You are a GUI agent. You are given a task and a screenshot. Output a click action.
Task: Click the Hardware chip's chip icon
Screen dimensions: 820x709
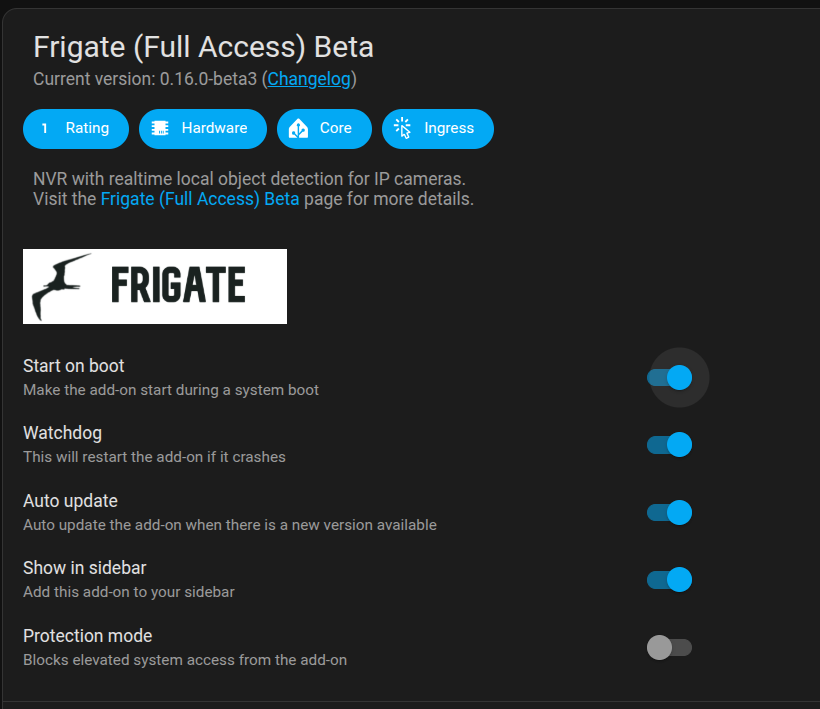pos(160,128)
